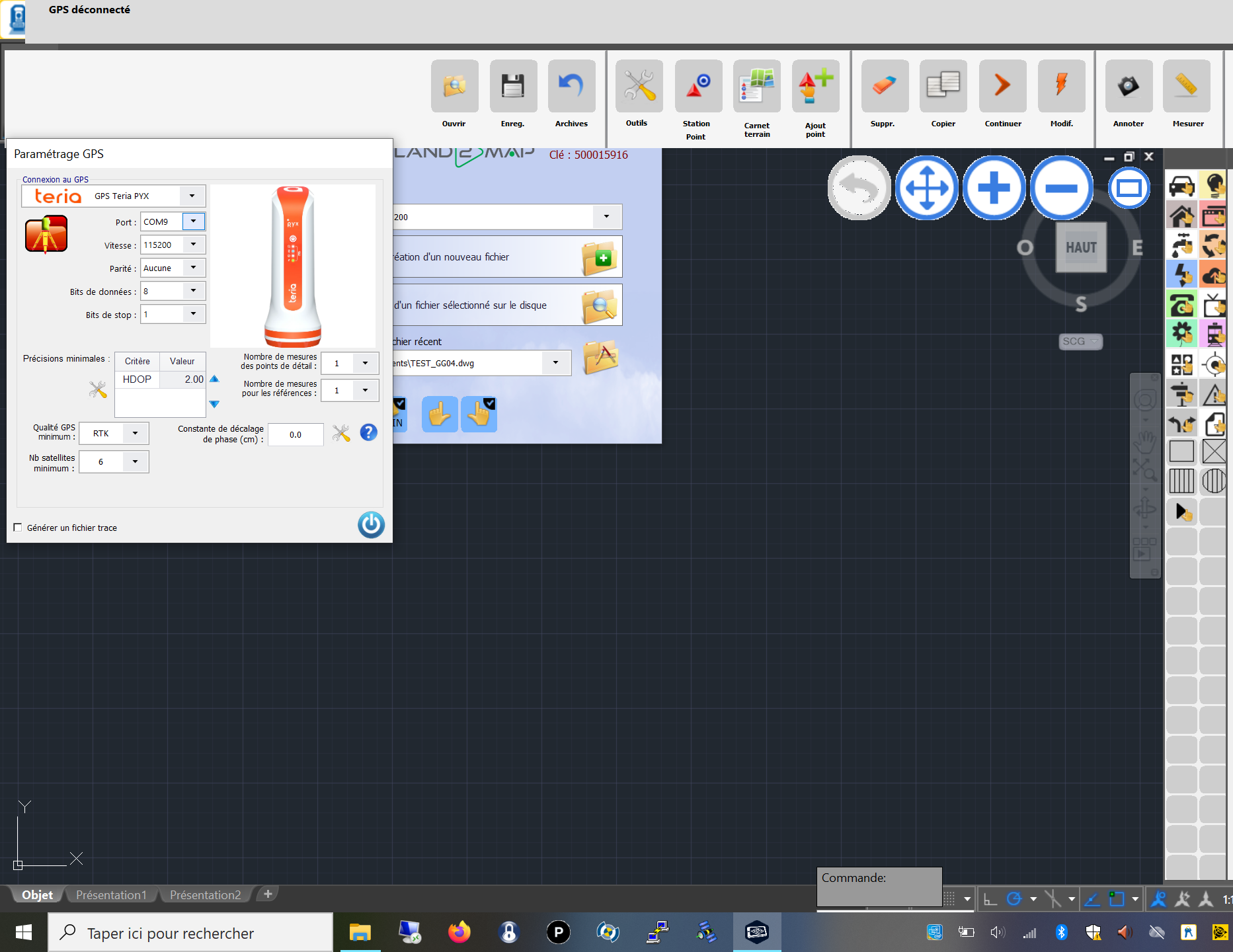Expand the Port COM9 dropdown
Viewport: 1233px width, 952px height.
tap(194, 221)
